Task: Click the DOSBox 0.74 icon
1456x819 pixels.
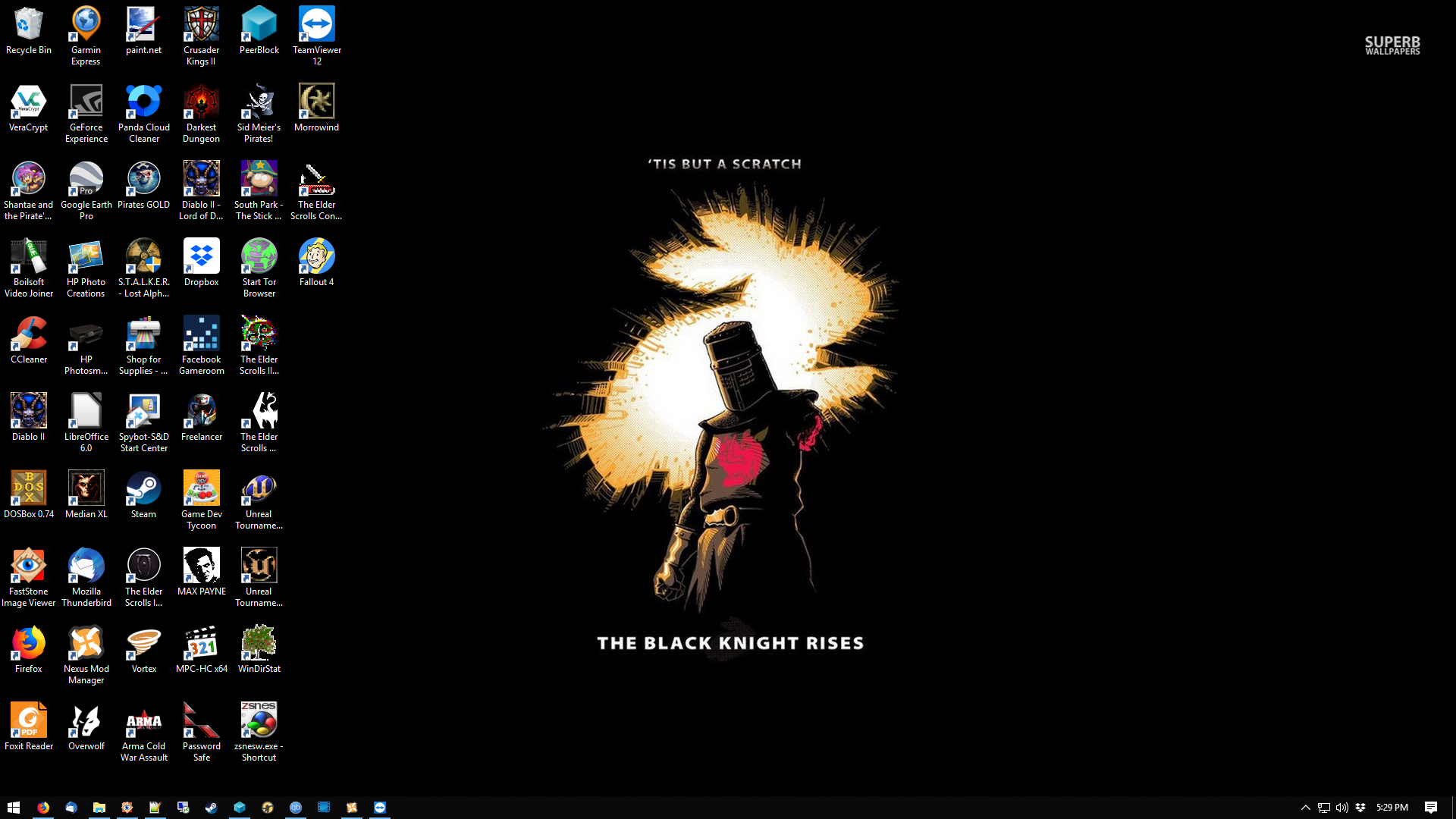Action: point(29,496)
